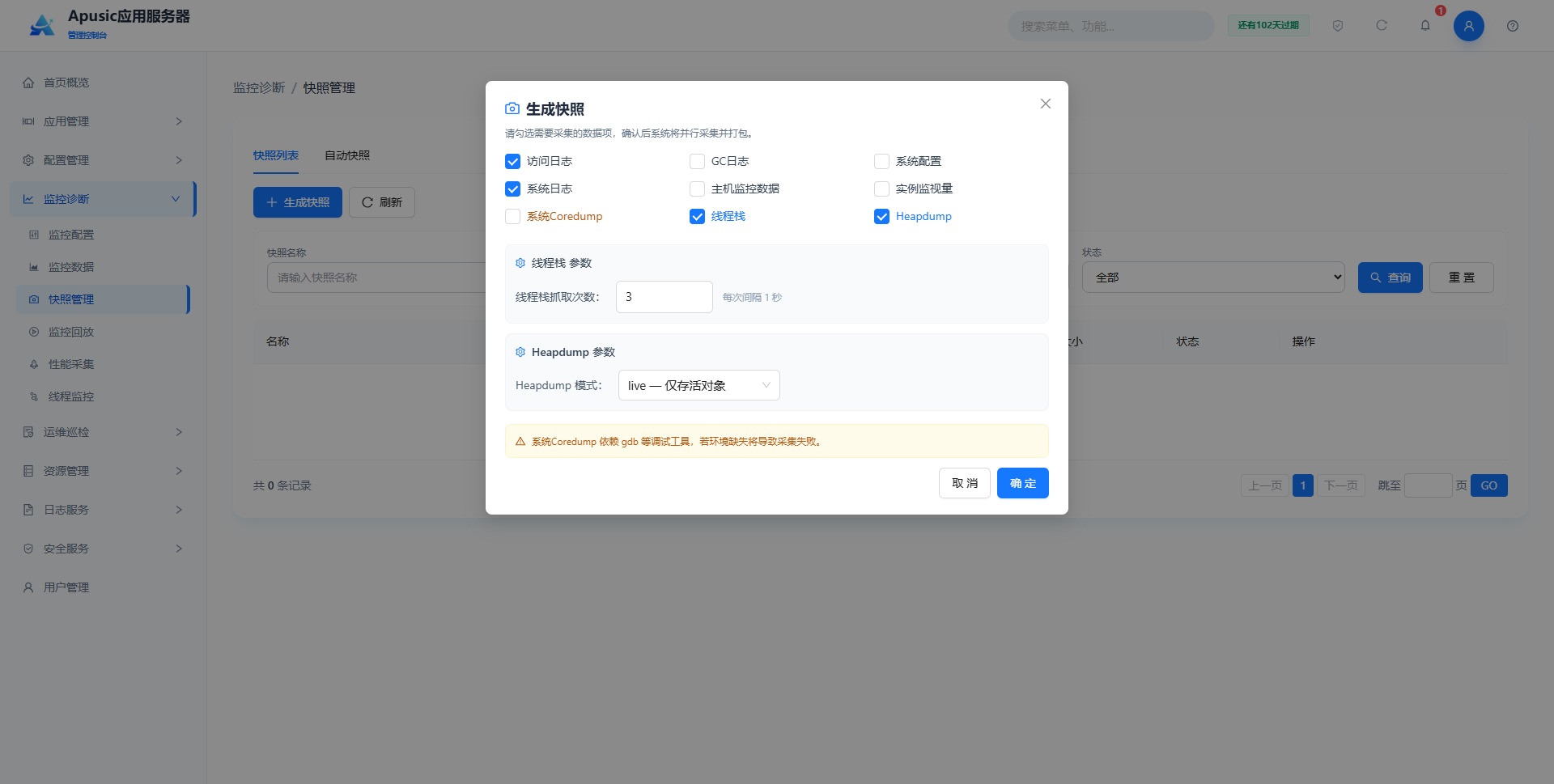Collapse the 监控诊断 sidebar menu
Screen dimensions: 1554x784
click(104, 199)
